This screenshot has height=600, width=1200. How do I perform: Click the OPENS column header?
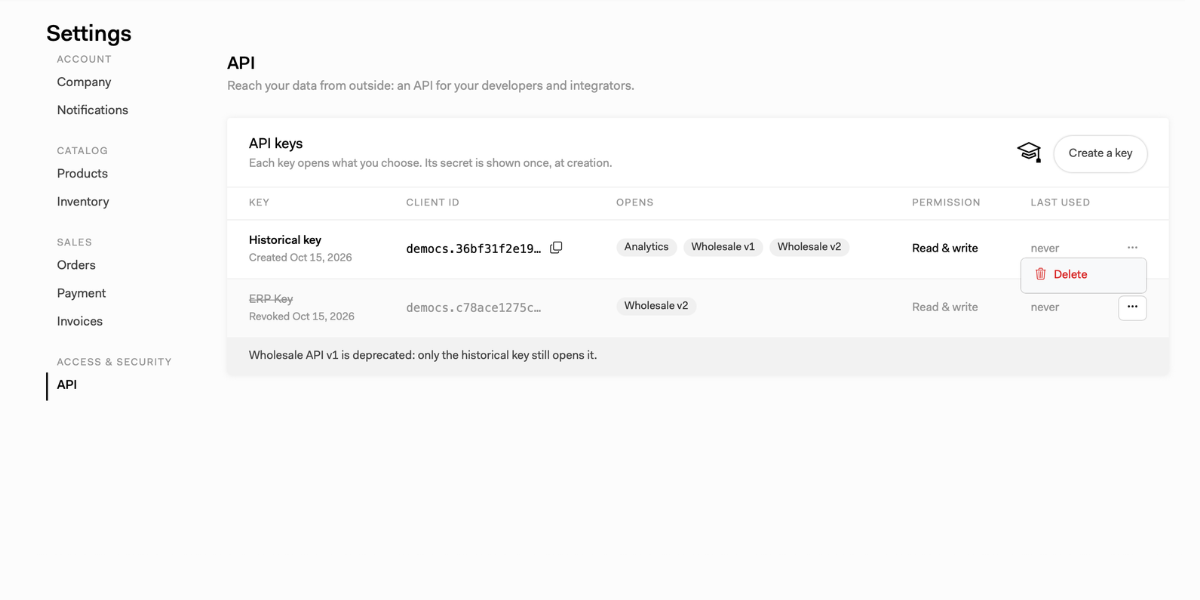pos(635,203)
